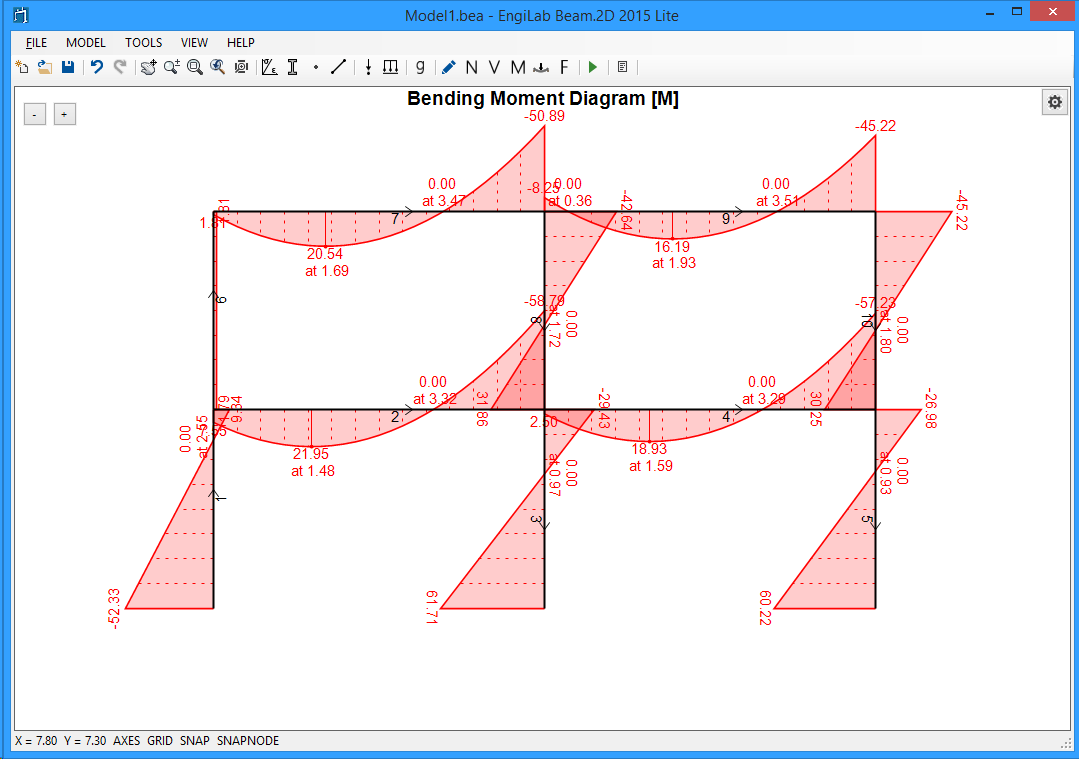1079x759 pixels.
Task: Open the diagram settings gear
Action: click(1054, 103)
